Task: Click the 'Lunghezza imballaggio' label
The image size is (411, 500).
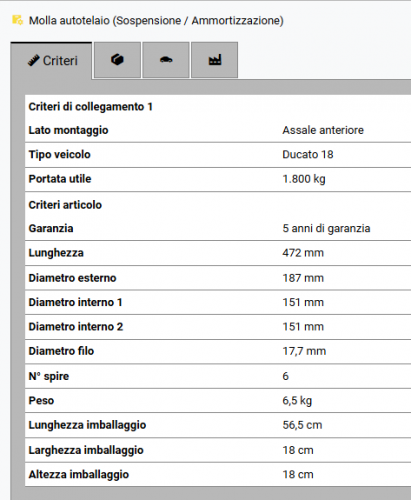Action: tap(87, 425)
